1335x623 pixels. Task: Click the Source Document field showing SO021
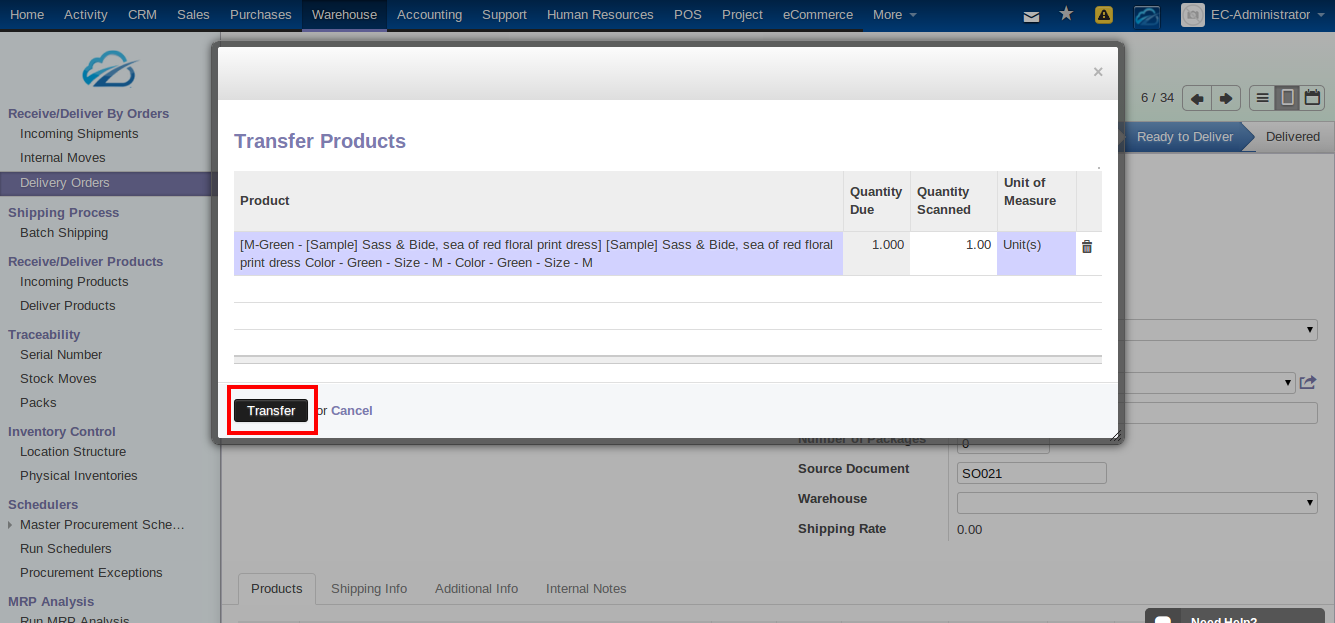[x=1031, y=472]
